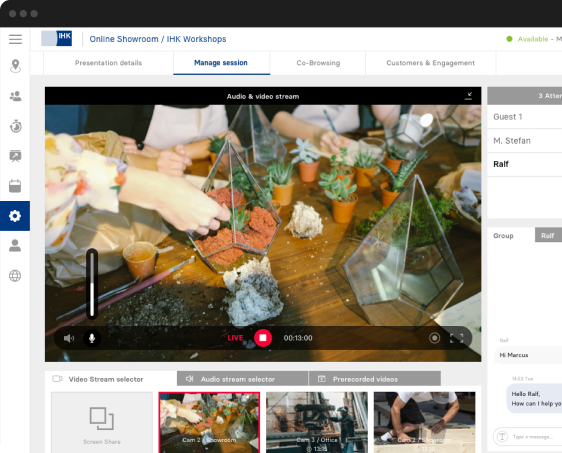Select attendee Ralf in the list
The height and width of the screenshot is (453, 562).
coord(525,164)
